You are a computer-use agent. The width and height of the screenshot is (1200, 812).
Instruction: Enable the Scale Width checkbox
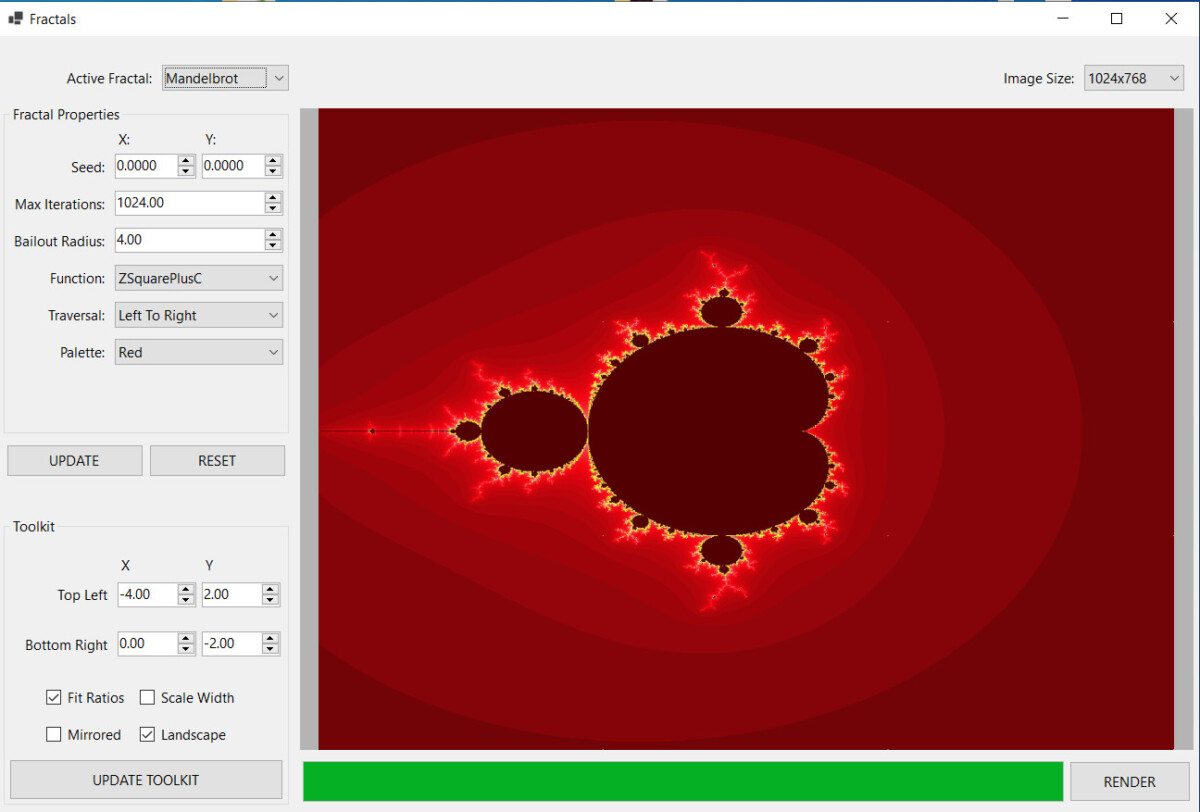[147, 697]
